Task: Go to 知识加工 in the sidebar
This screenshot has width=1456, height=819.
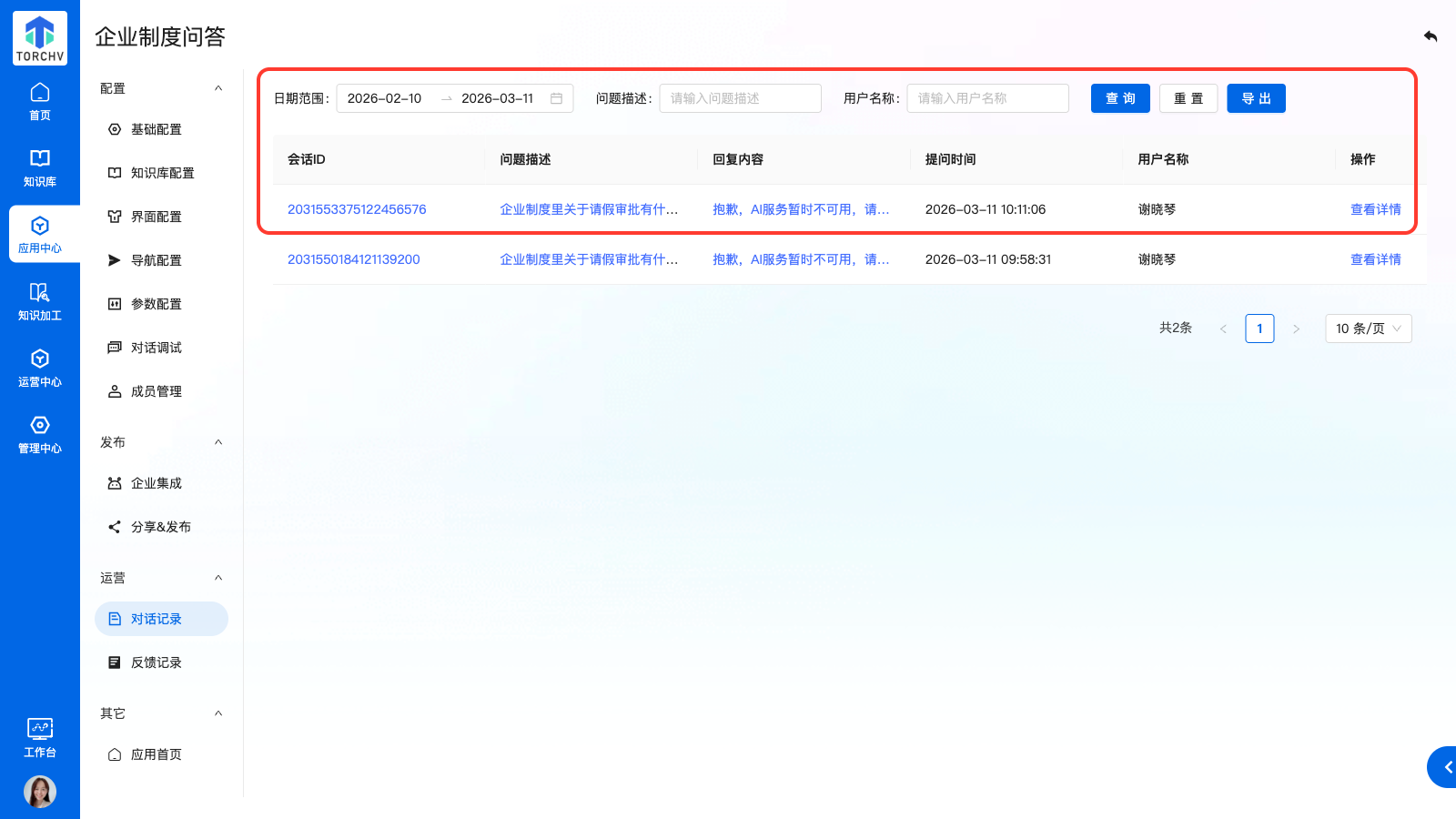Action: [40, 301]
